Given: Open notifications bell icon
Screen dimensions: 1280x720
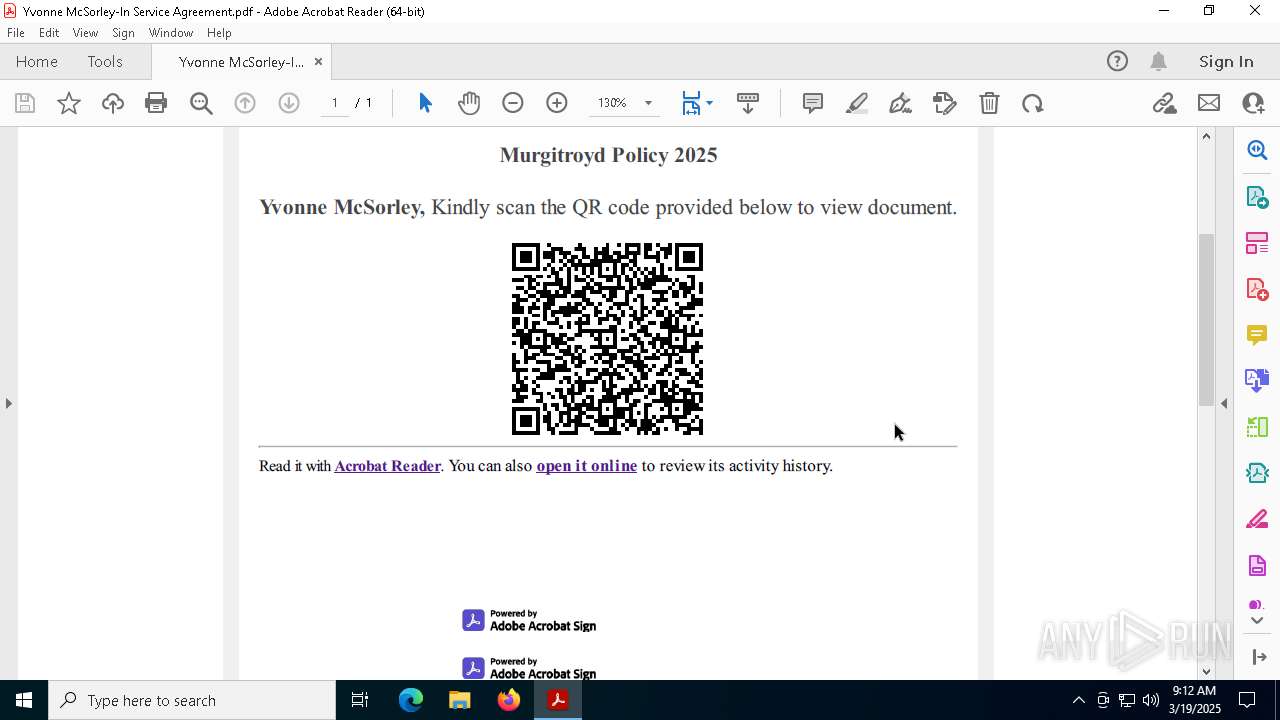Looking at the screenshot, I should pos(1158,61).
